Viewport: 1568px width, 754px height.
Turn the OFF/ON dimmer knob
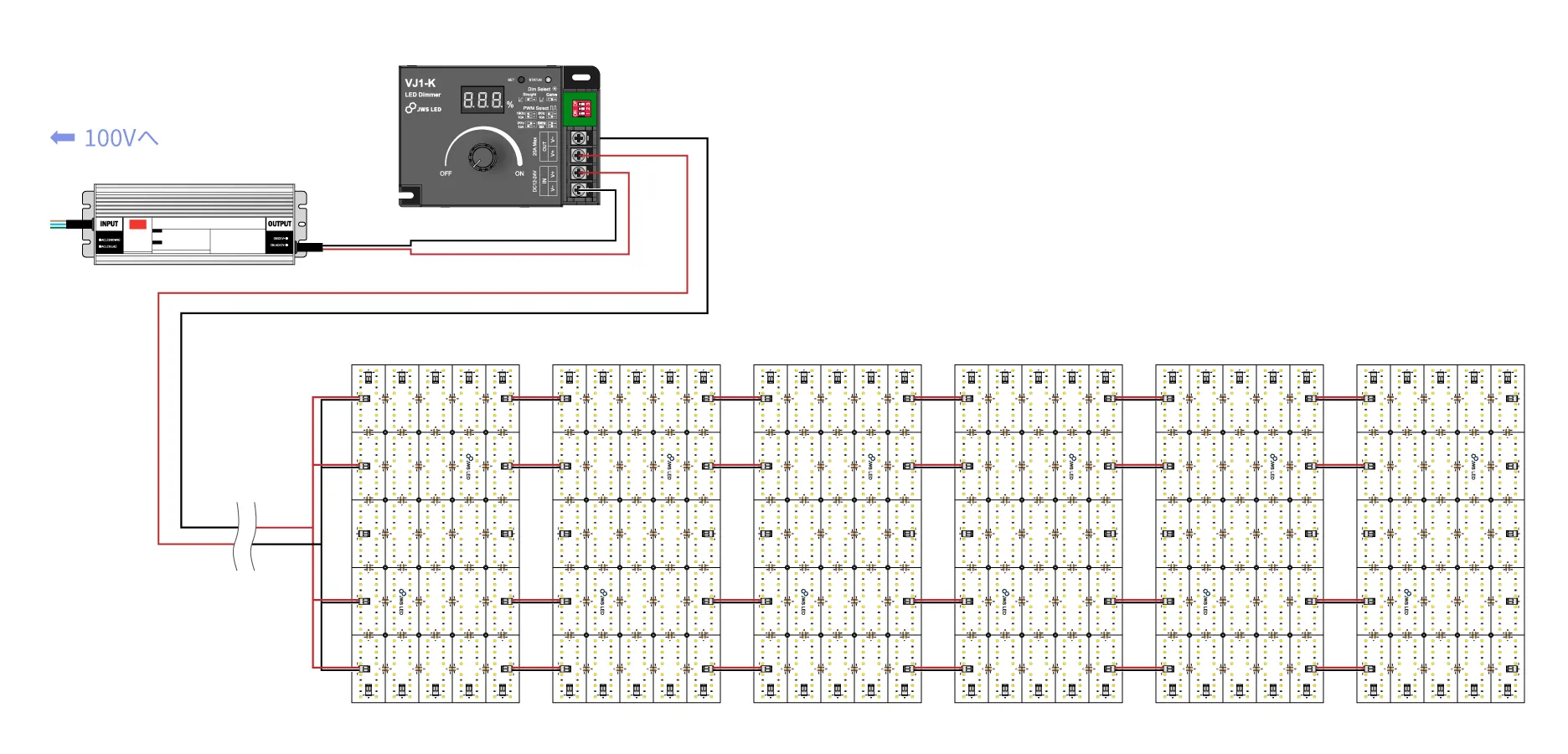pyautogui.click(x=483, y=158)
